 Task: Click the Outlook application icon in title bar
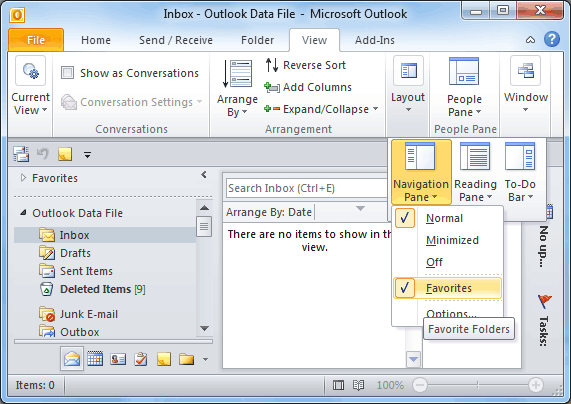[x=17, y=15]
